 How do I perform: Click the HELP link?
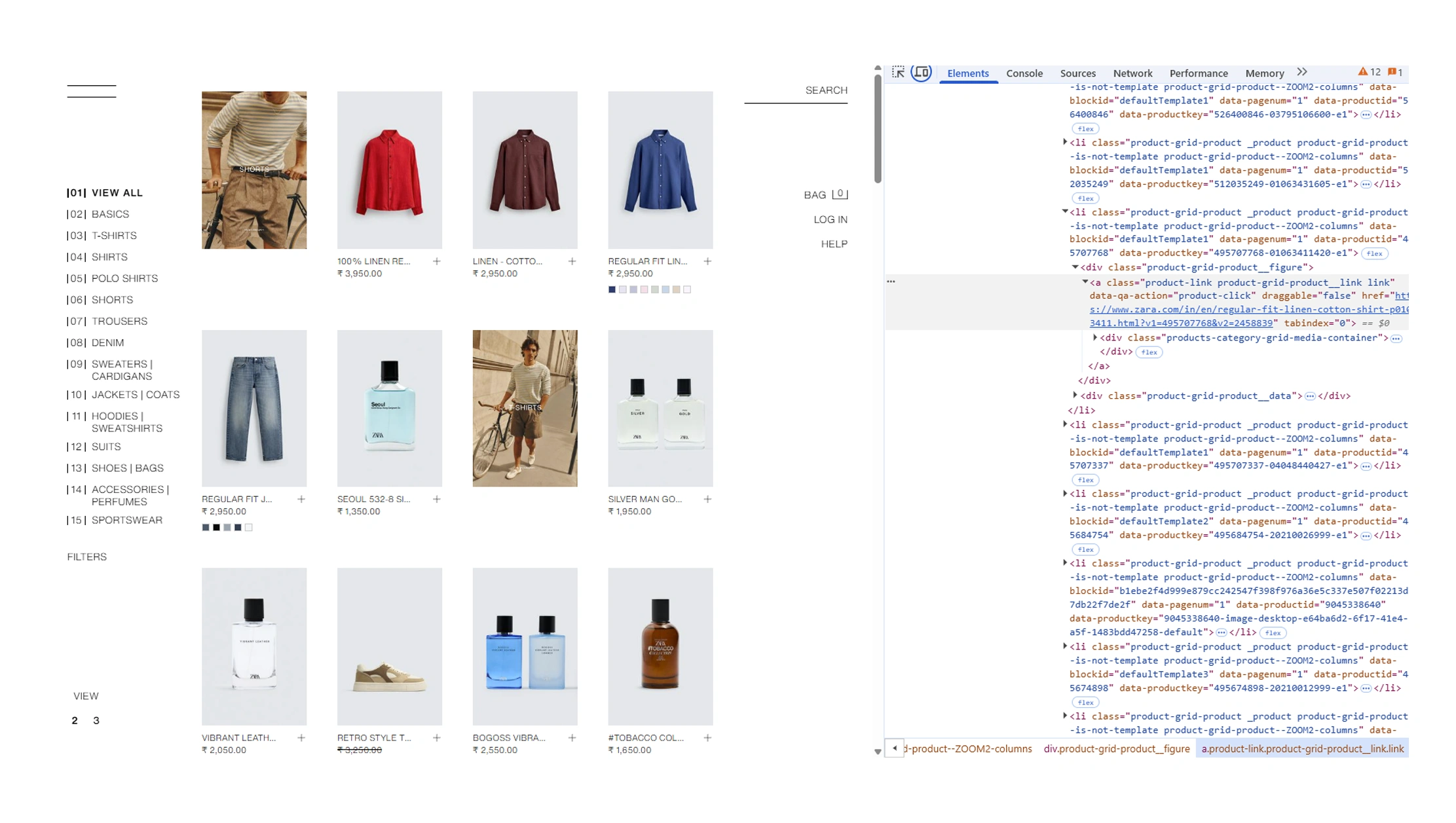834,244
